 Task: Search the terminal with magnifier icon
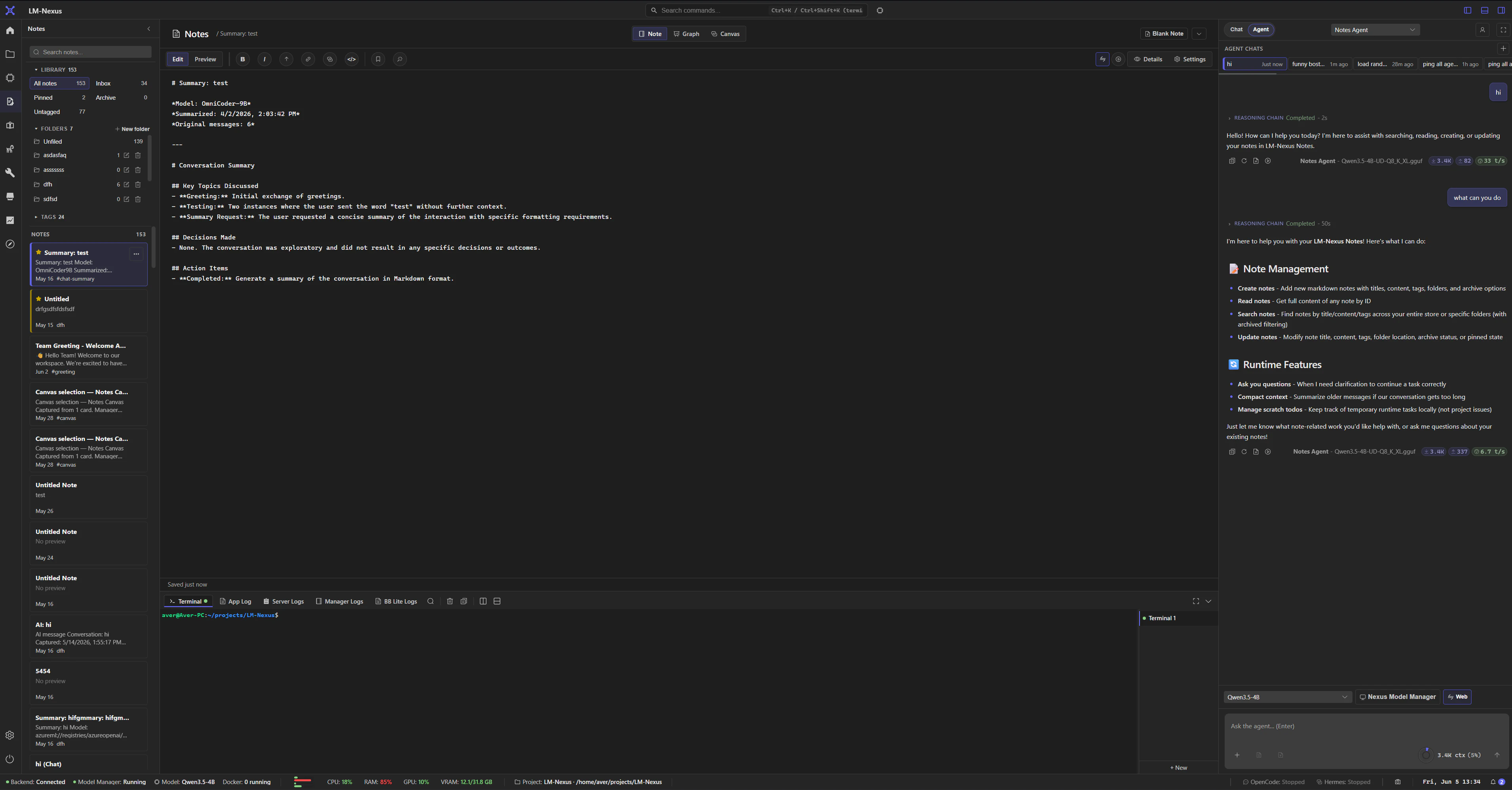(x=430, y=602)
